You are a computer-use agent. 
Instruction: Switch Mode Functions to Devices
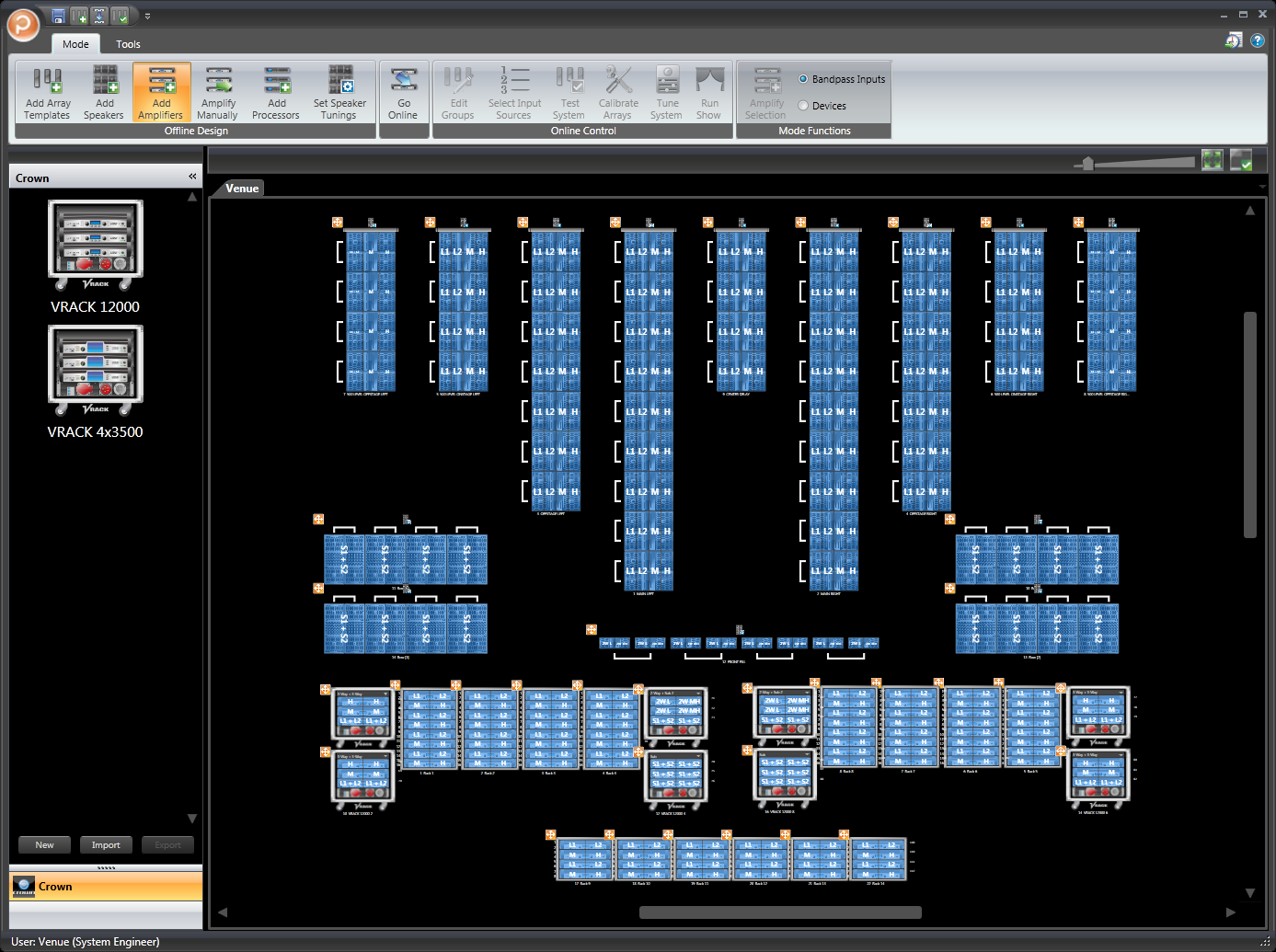pyautogui.click(x=803, y=105)
